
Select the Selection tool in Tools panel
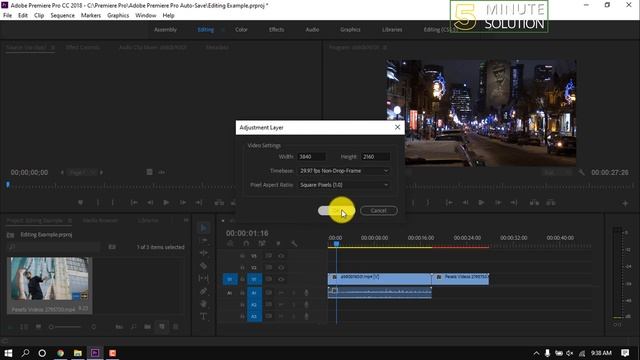tap(204, 228)
